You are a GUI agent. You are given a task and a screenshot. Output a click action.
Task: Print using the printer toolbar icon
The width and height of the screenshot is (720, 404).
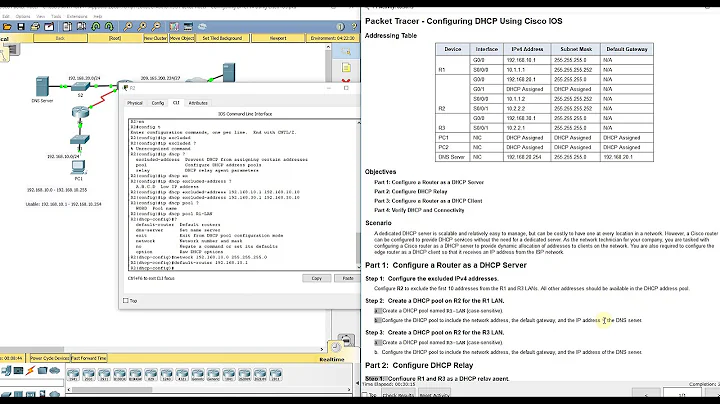click(35, 27)
